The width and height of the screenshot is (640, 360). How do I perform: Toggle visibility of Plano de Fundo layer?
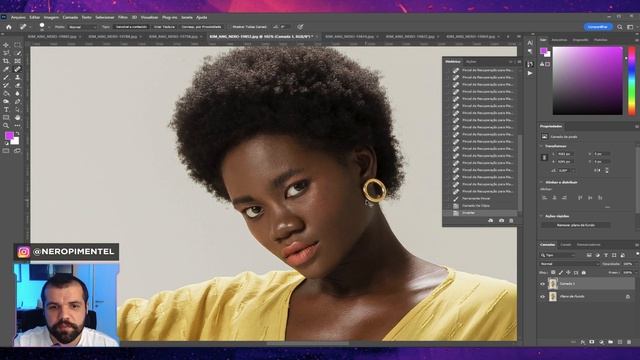coord(542,297)
